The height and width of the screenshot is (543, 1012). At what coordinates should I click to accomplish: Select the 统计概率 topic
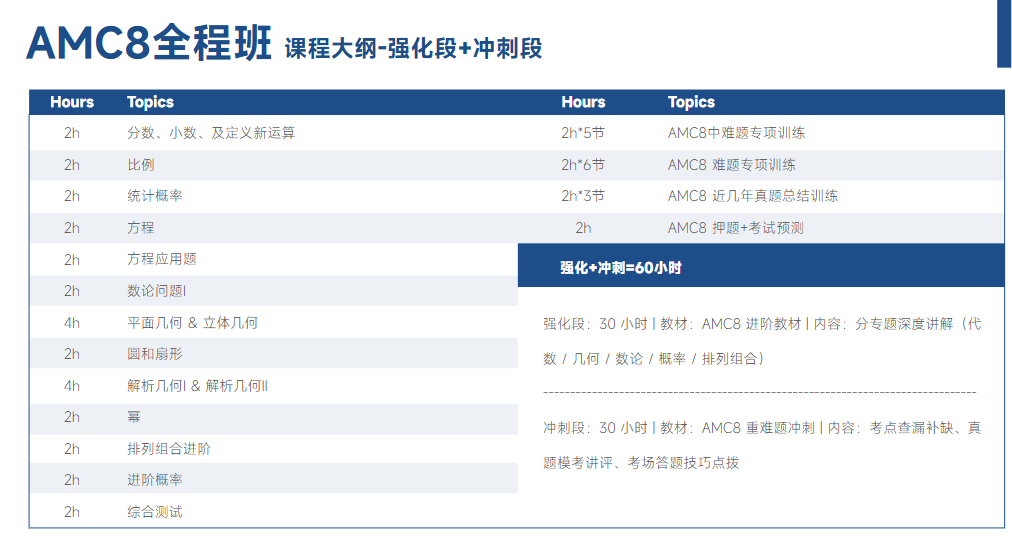tap(155, 196)
